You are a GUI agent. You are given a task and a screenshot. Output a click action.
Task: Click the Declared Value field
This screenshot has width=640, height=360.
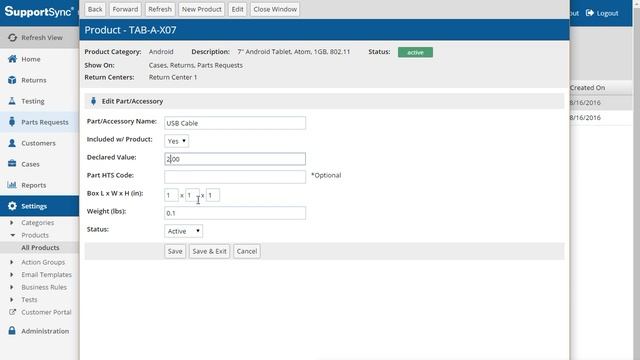pyautogui.click(x=235, y=159)
